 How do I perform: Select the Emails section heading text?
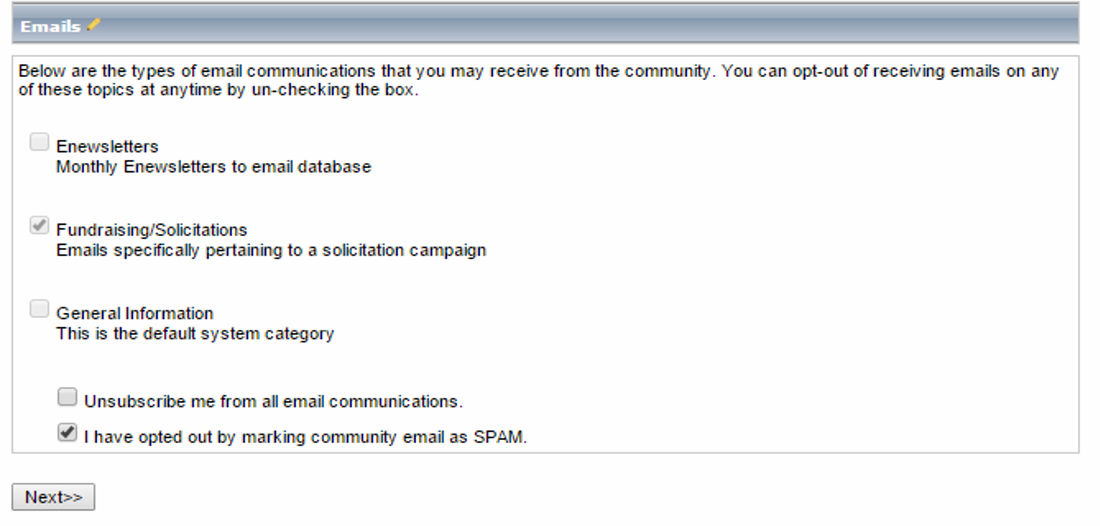click(51, 26)
